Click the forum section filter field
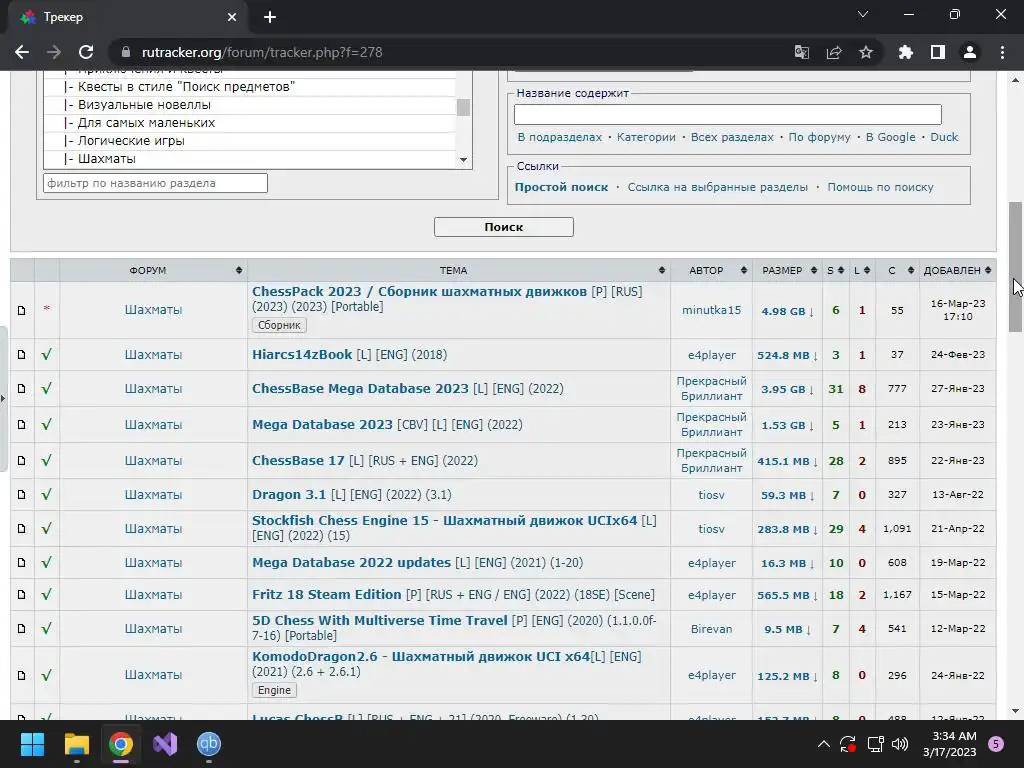This screenshot has width=1024, height=768. tap(155, 183)
